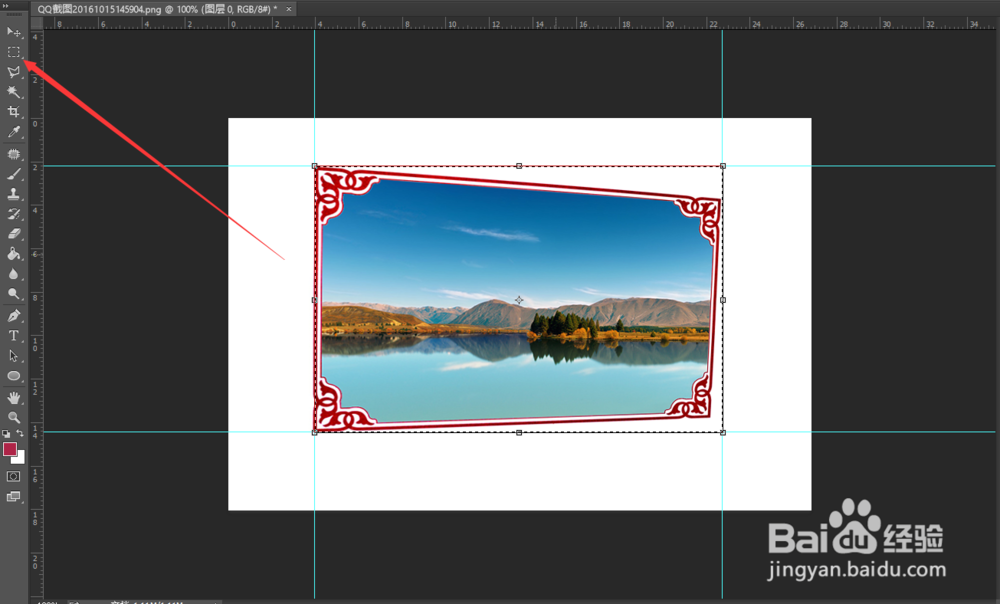The image size is (1000, 604).
Task: Change the screen mode
Action: pyautogui.click(x=13, y=496)
